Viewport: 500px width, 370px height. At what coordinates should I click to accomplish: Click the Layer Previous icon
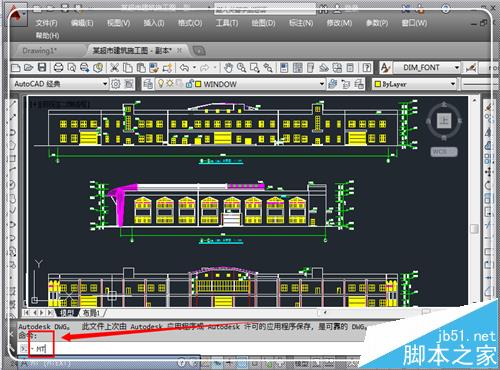pyautogui.click(x=346, y=84)
